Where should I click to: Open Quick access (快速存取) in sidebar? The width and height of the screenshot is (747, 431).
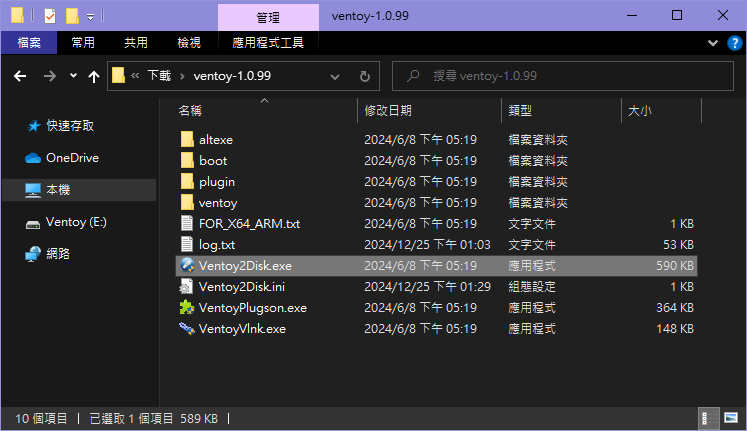(x=70, y=126)
